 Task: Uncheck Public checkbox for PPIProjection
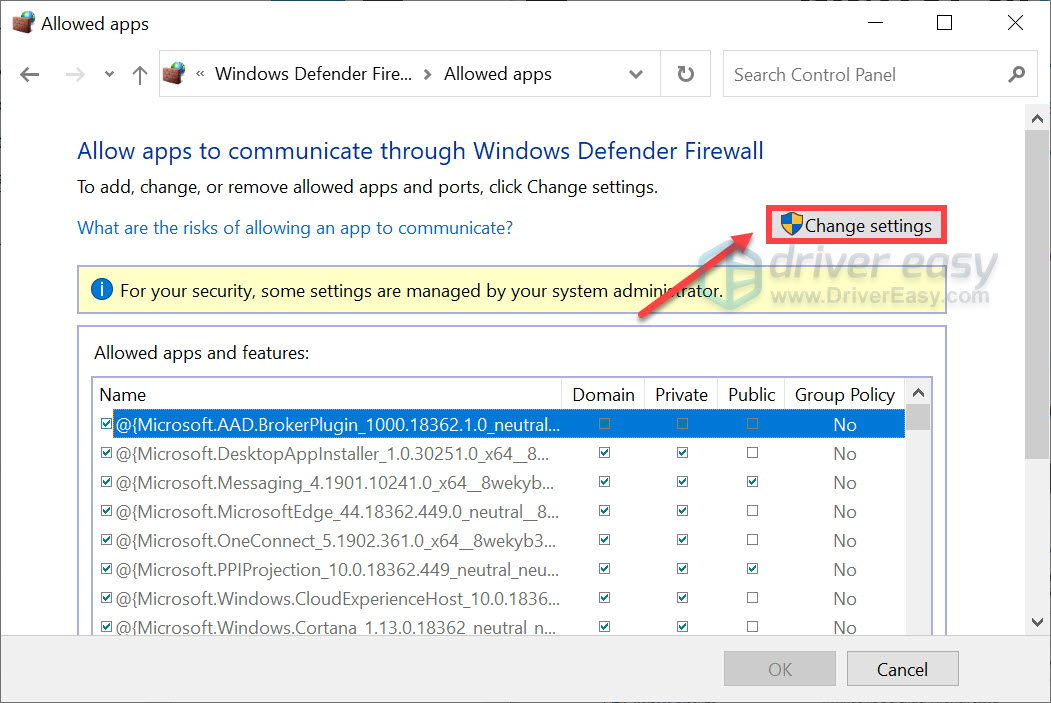[752, 568]
